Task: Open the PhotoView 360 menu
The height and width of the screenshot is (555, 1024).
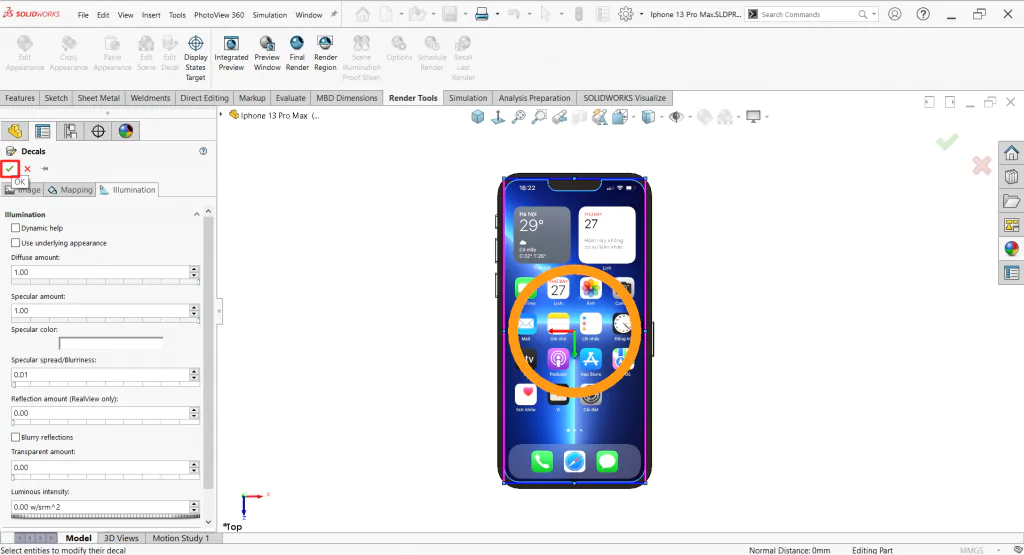Action: pos(219,14)
